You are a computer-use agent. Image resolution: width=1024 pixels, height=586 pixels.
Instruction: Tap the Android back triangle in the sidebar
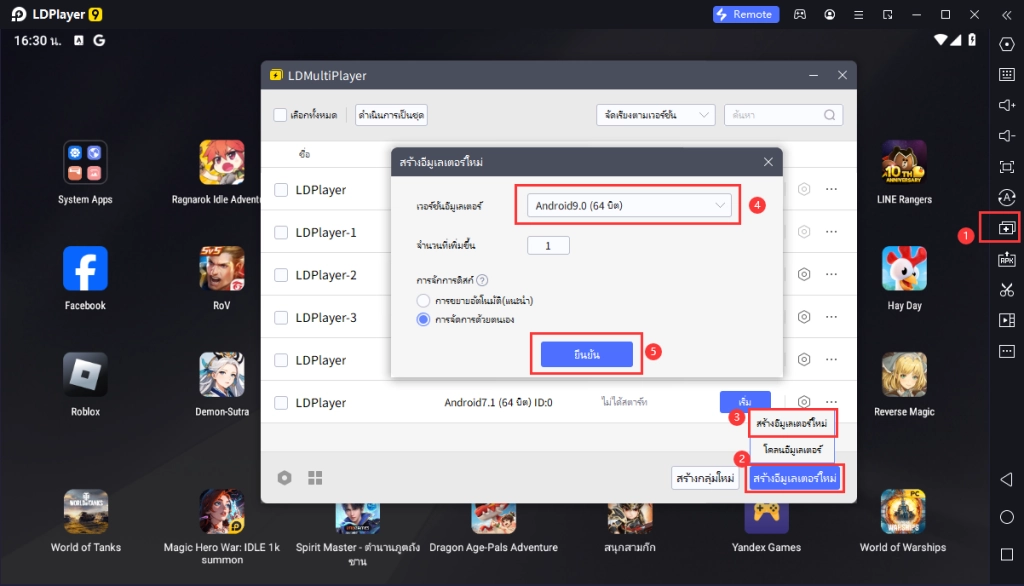[x=1006, y=479]
